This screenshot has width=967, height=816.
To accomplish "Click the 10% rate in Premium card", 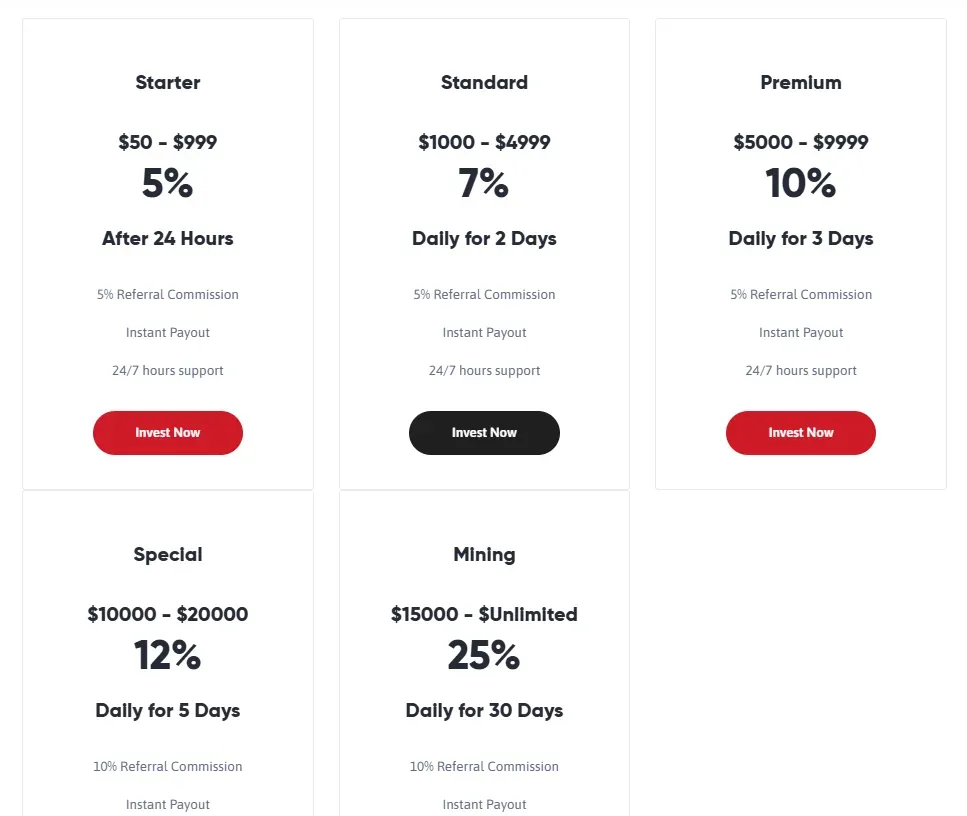I will (x=800, y=184).
